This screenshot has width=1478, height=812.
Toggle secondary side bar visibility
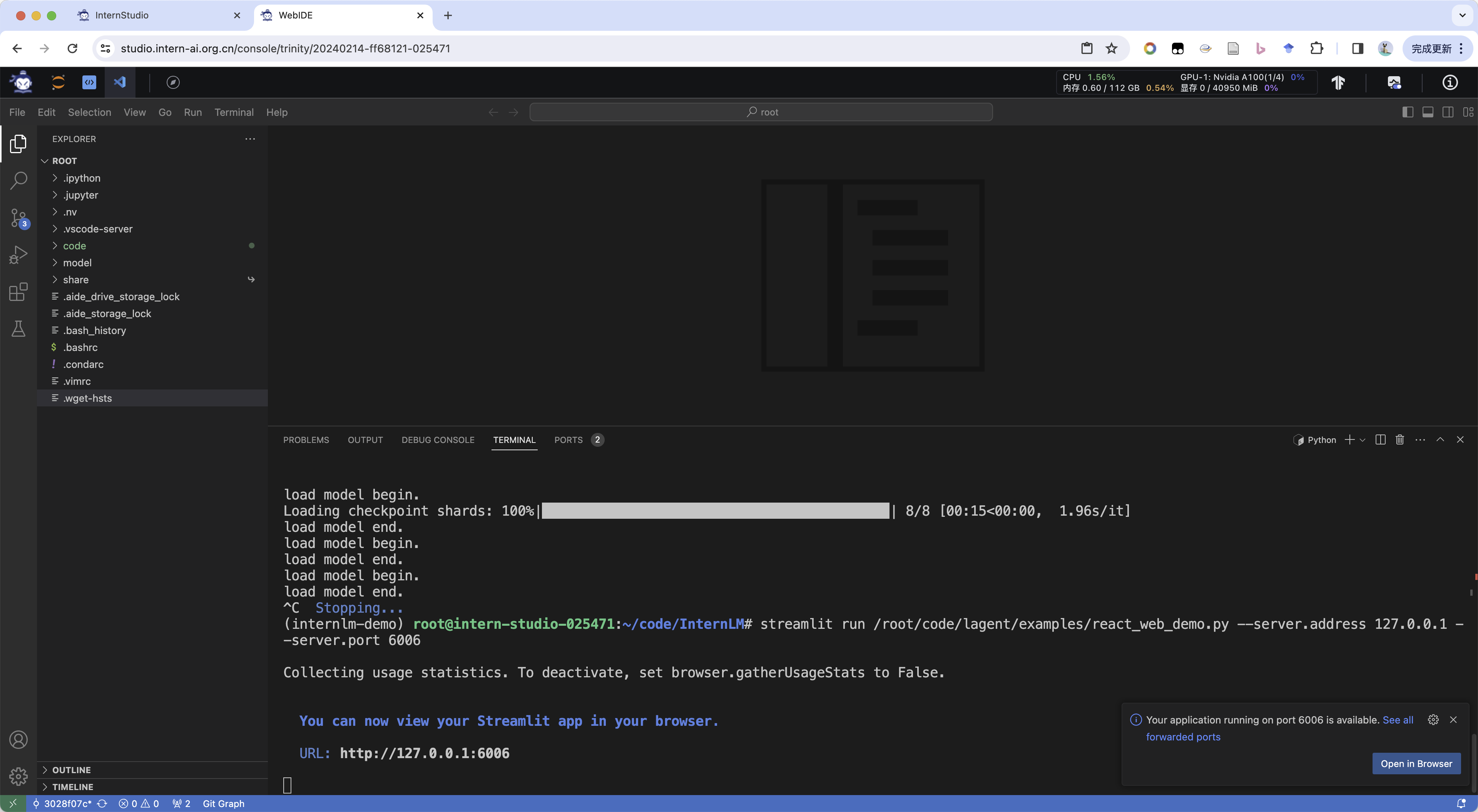pos(1448,112)
